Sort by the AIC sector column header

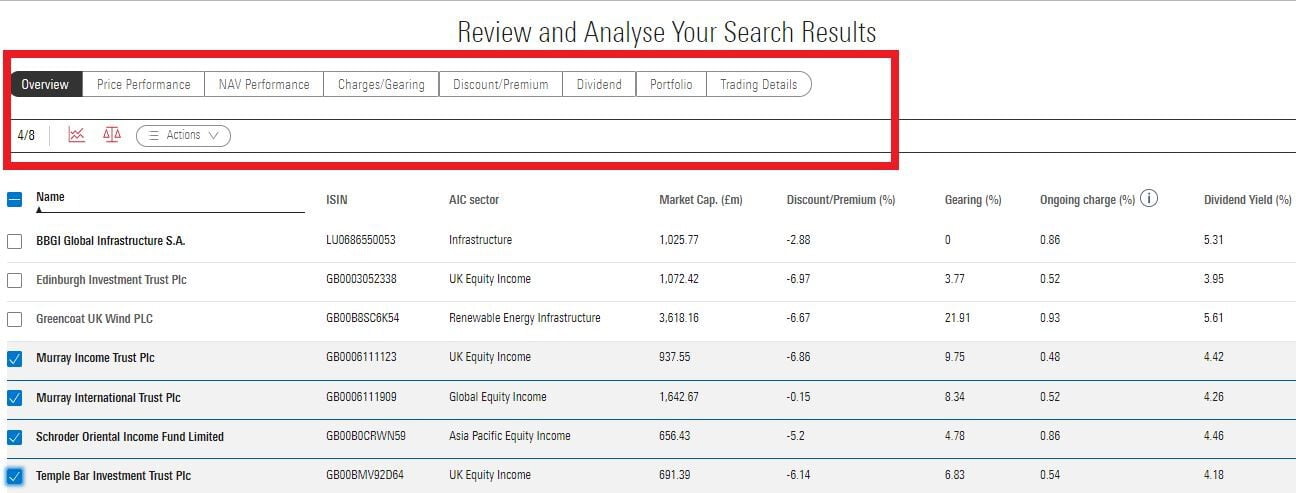click(x=474, y=200)
